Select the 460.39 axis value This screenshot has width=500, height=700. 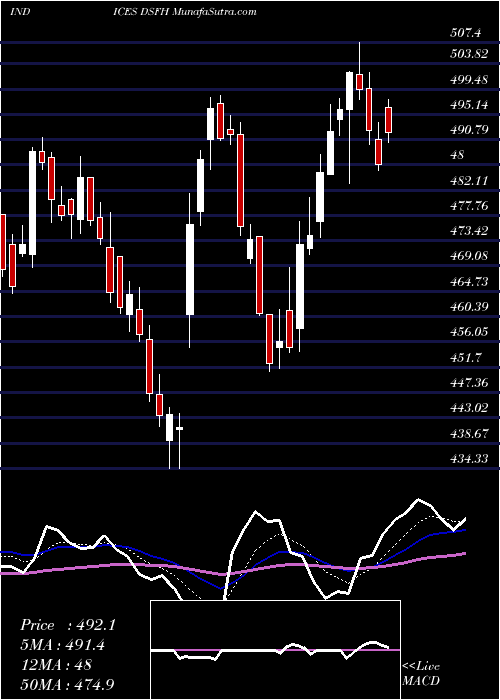tap(469, 307)
